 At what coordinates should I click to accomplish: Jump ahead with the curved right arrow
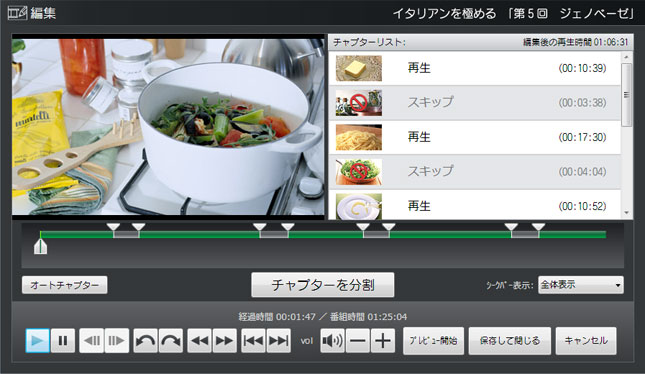point(171,341)
